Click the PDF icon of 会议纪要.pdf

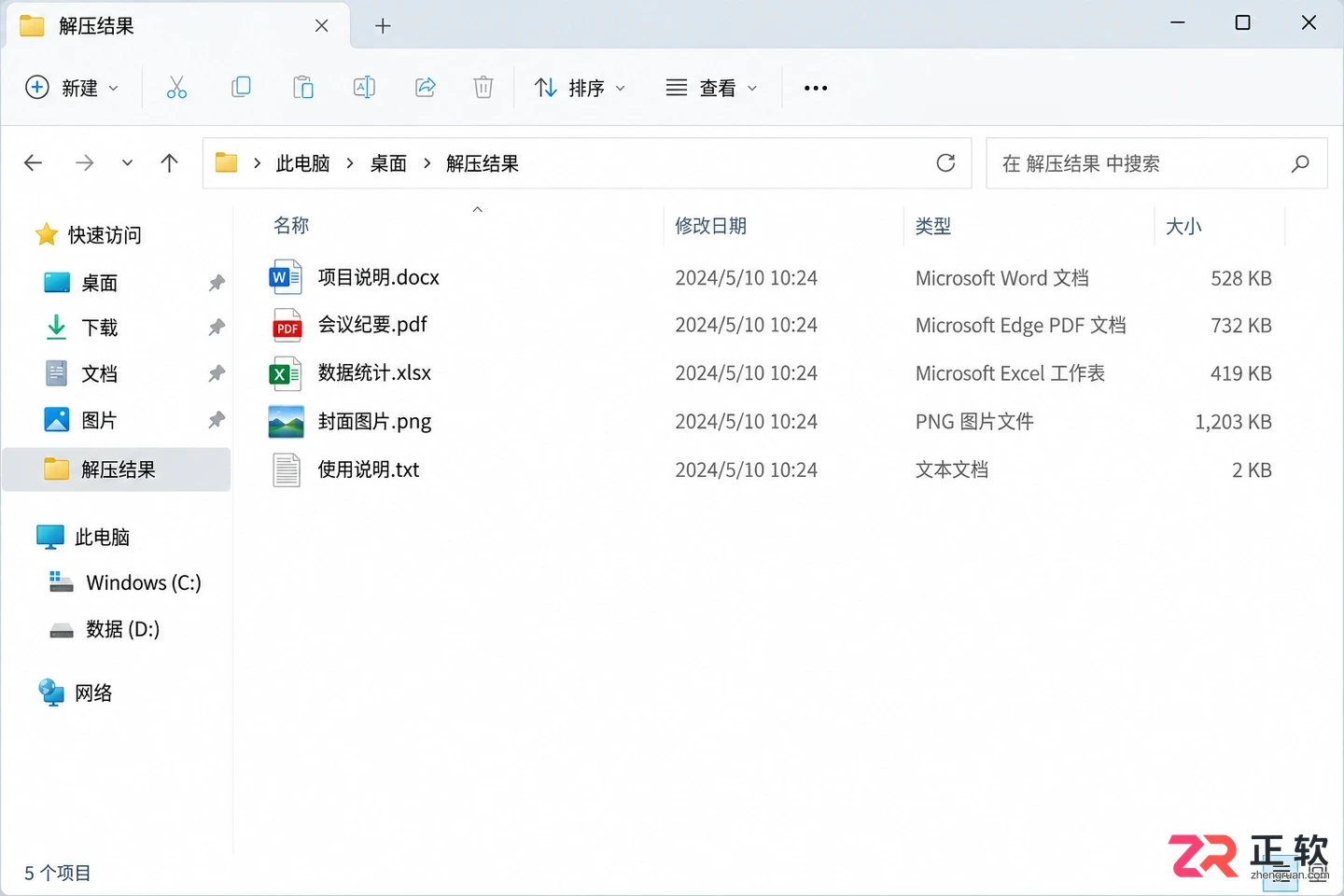[x=287, y=325]
